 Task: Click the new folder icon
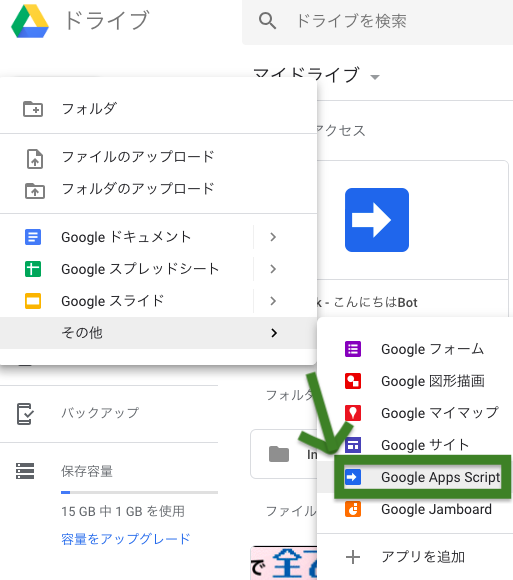click(33, 109)
